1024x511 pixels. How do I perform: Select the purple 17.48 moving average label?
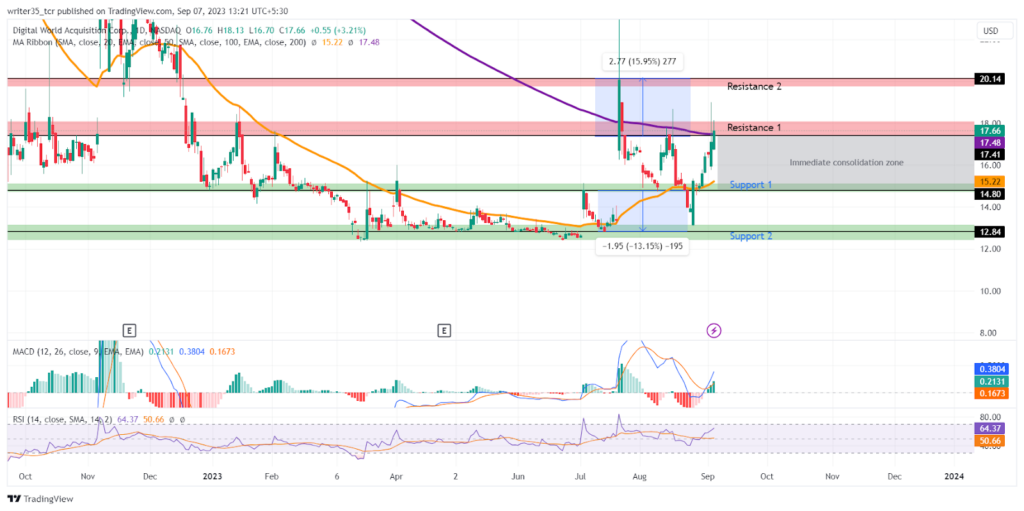tap(988, 142)
